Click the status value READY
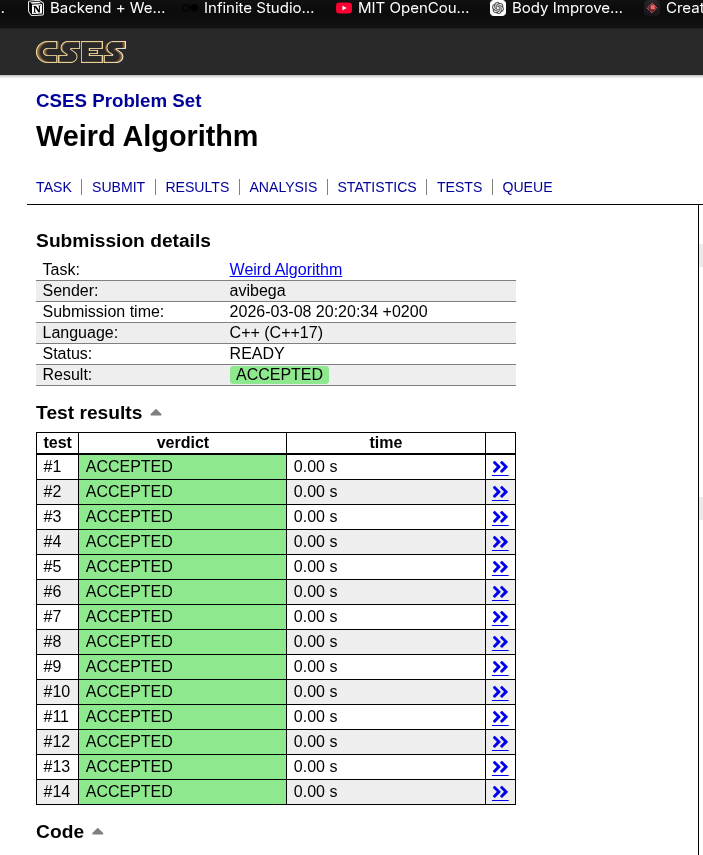 (257, 353)
